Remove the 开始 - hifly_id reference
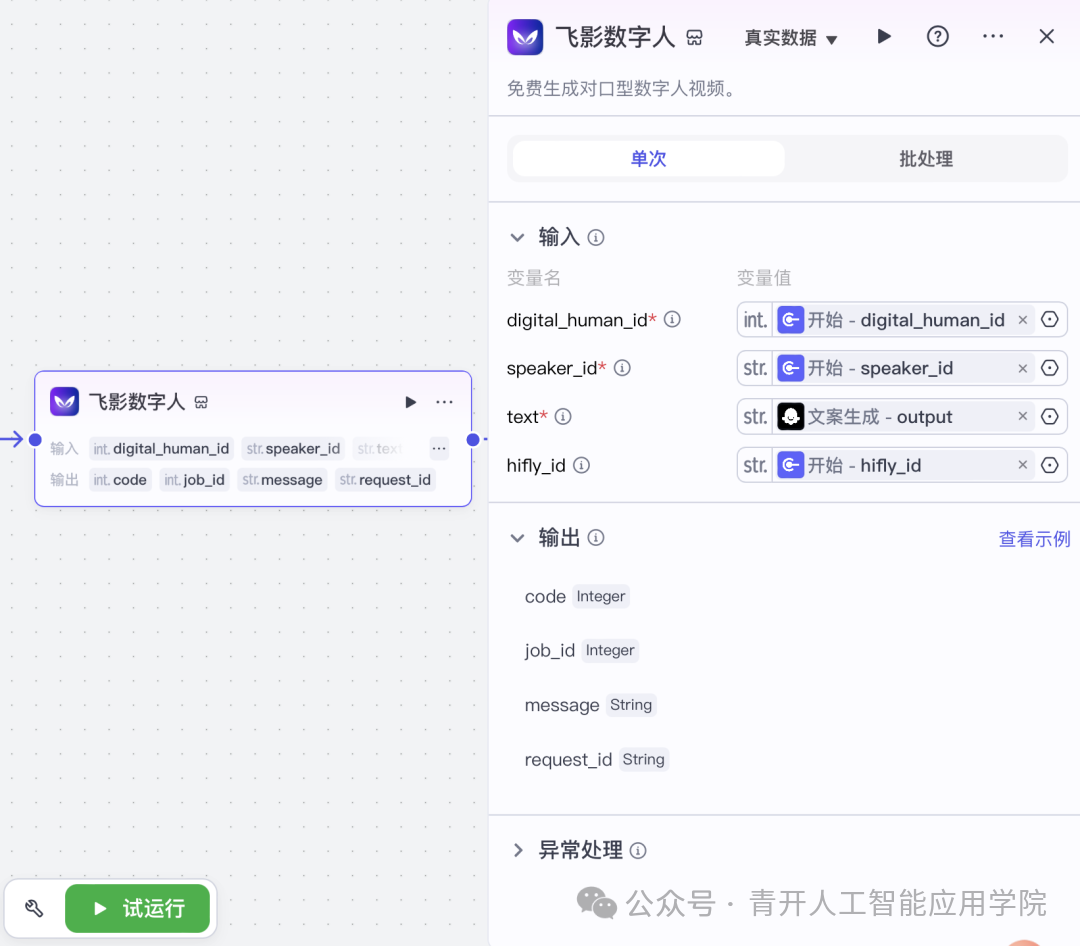 tap(1023, 465)
